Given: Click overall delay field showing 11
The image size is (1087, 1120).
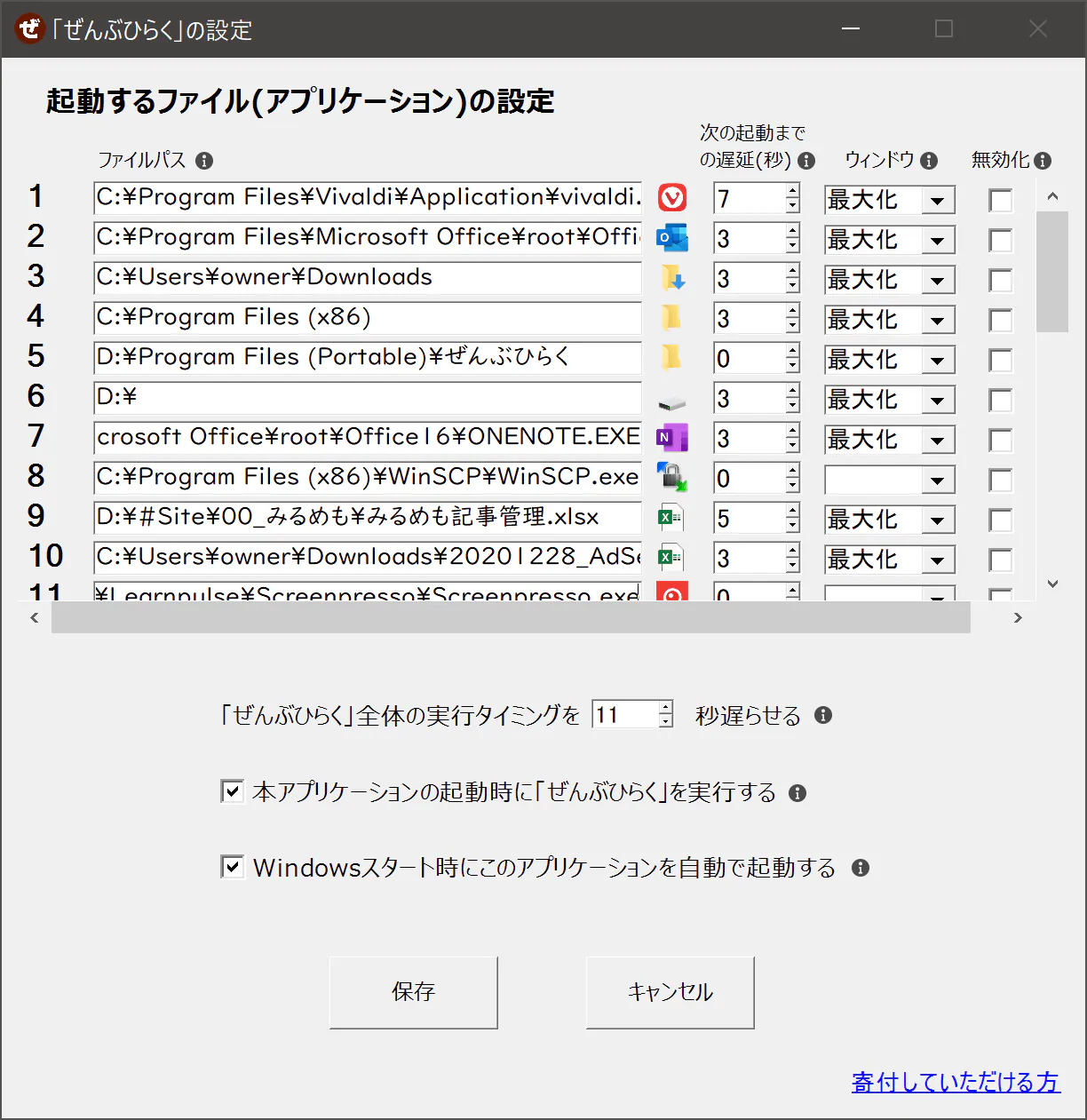Looking at the screenshot, I should click(632, 714).
